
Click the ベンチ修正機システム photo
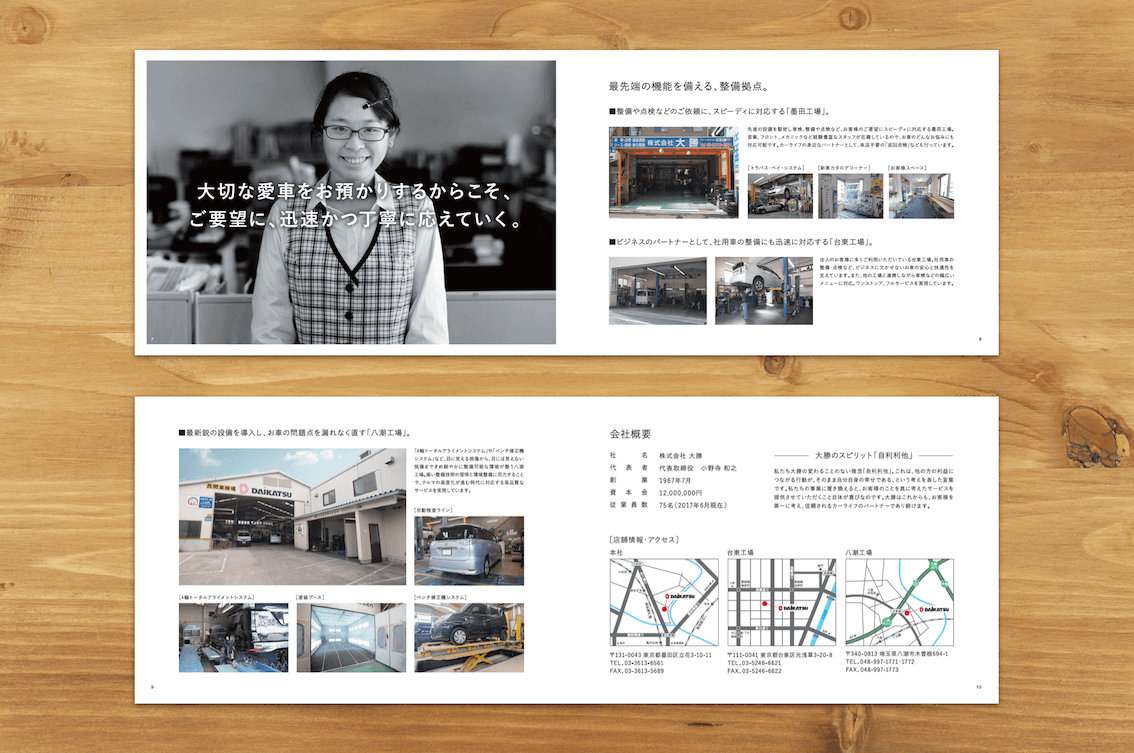point(468,637)
